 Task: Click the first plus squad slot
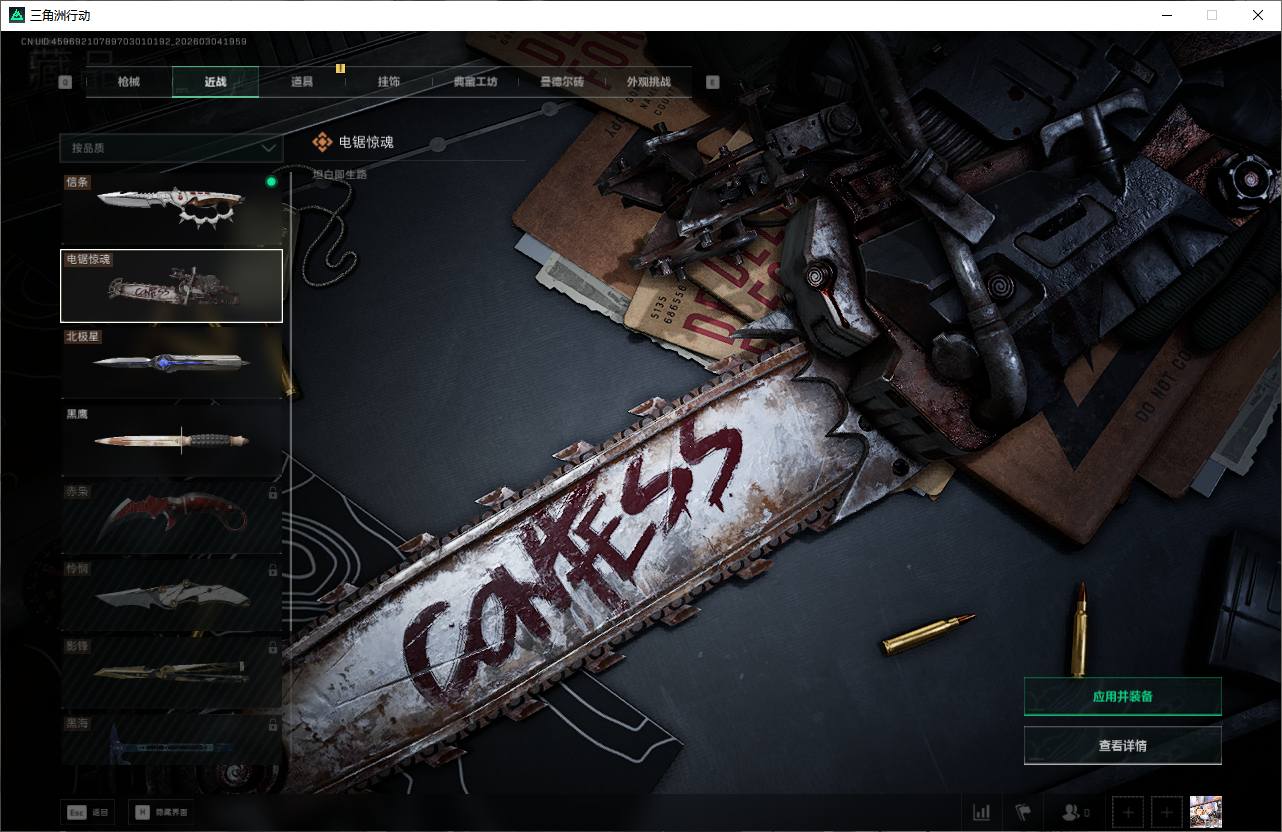coord(1128,812)
